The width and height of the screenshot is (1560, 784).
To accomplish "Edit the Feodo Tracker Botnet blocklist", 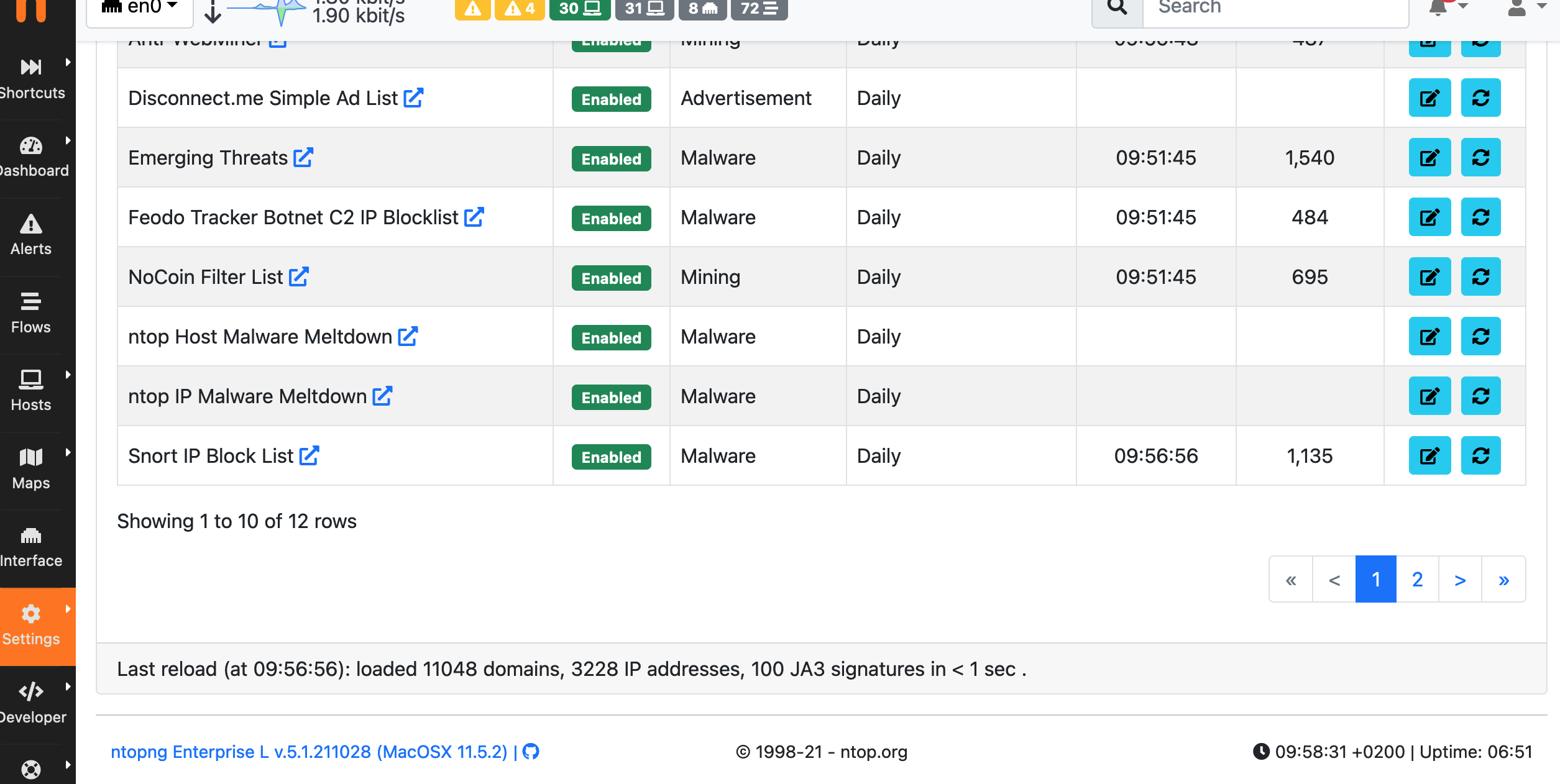I will coord(1429,217).
